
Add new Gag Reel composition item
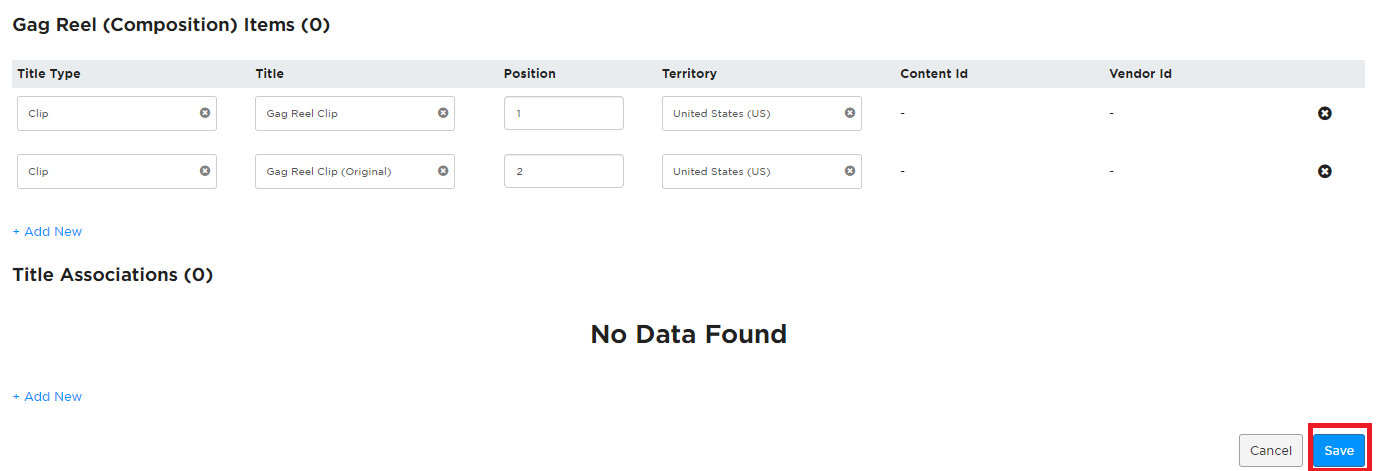(47, 231)
